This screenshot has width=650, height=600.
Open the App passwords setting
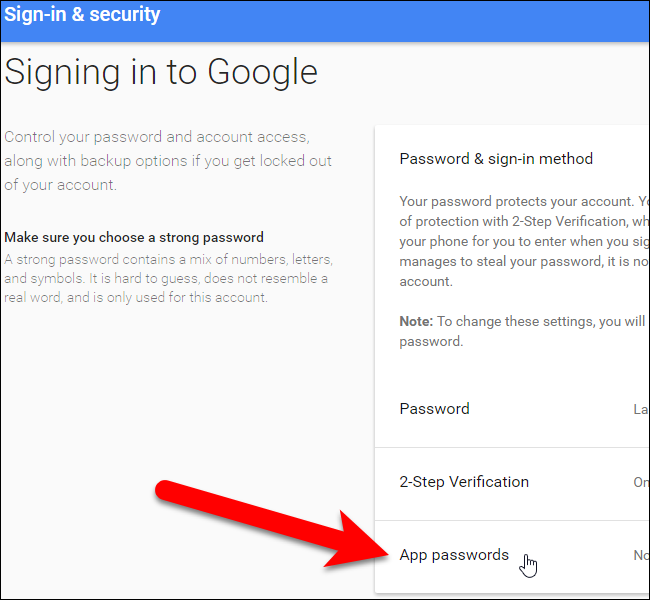click(x=454, y=555)
